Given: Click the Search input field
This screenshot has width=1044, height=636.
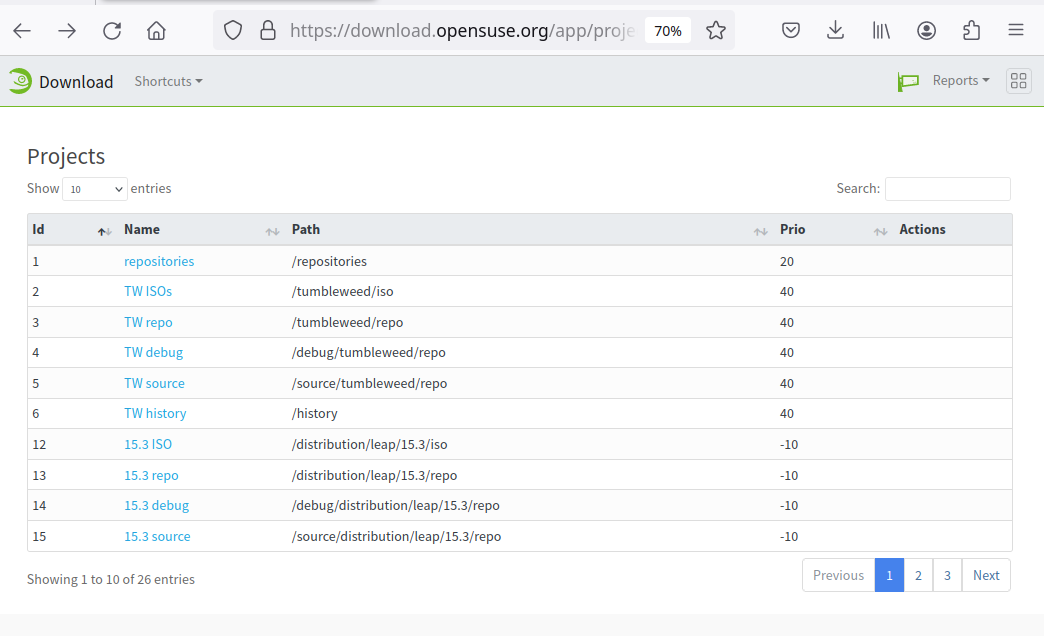Looking at the screenshot, I should (x=947, y=189).
